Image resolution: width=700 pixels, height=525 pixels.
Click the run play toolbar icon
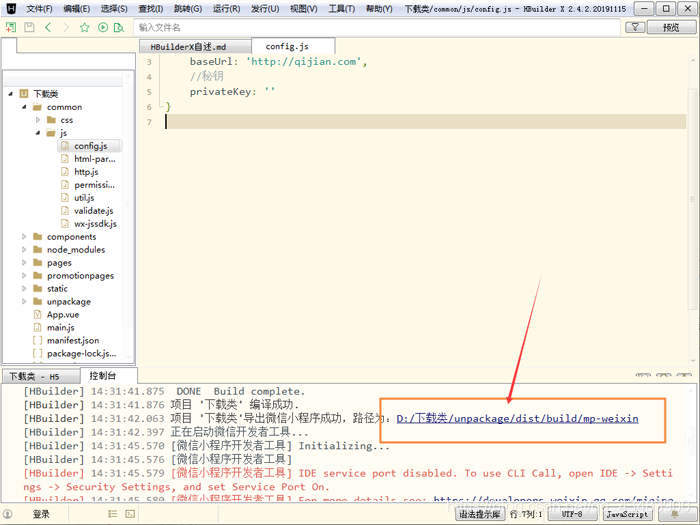pyautogui.click(x=103, y=27)
